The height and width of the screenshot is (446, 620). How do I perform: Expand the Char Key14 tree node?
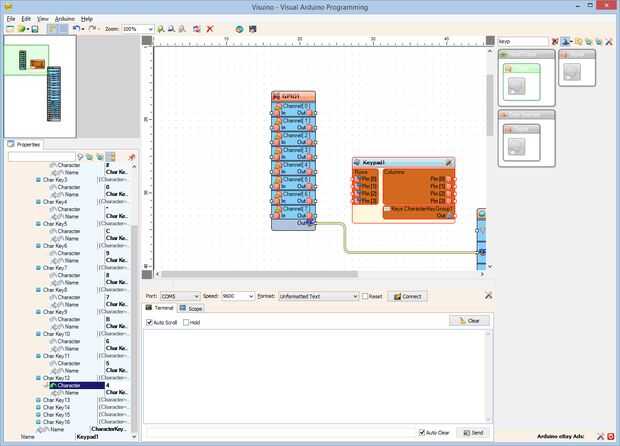(x=38, y=407)
